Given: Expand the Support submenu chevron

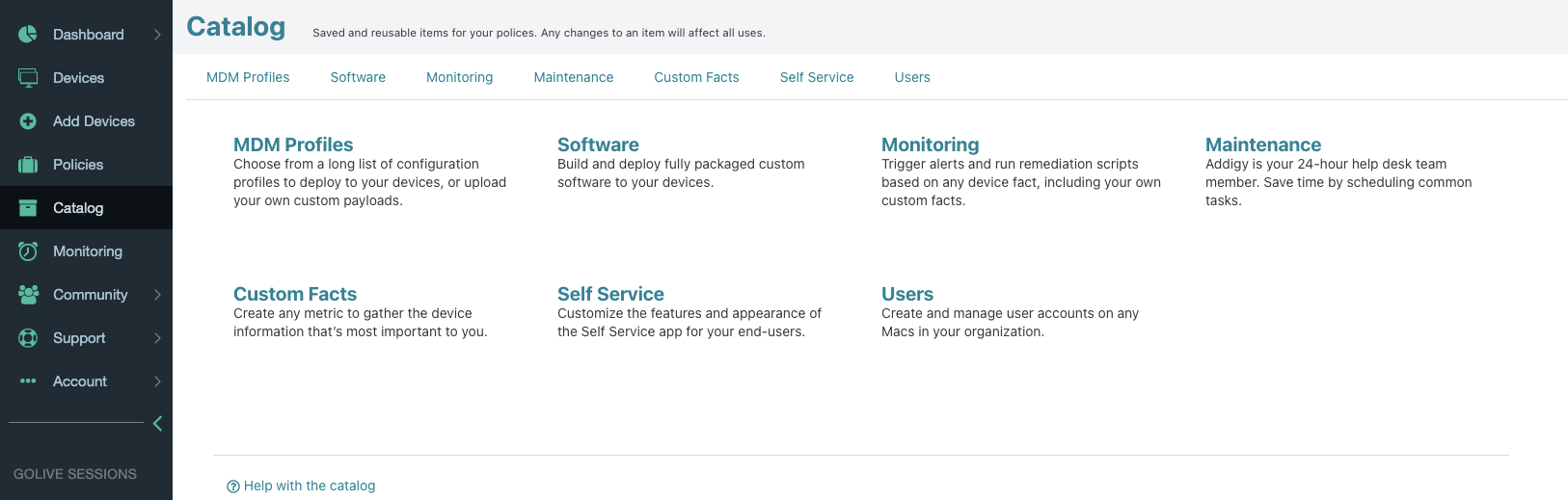Looking at the screenshot, I should (157, 338).
